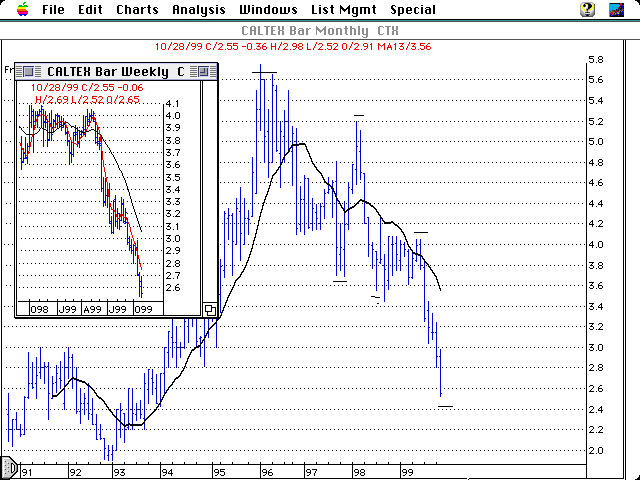Open the application switcher icon
Viewport: 640px width, 480px height.
tap(616, 9)
